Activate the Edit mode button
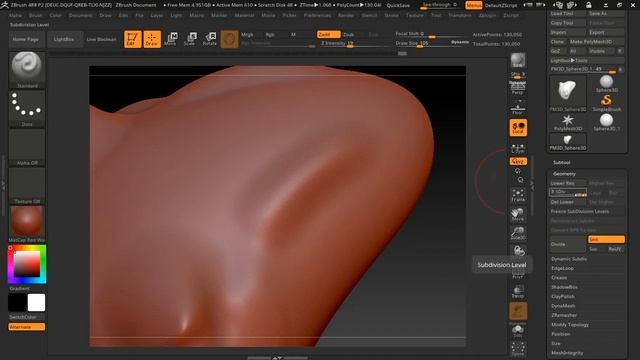 [x=133, y=39]
